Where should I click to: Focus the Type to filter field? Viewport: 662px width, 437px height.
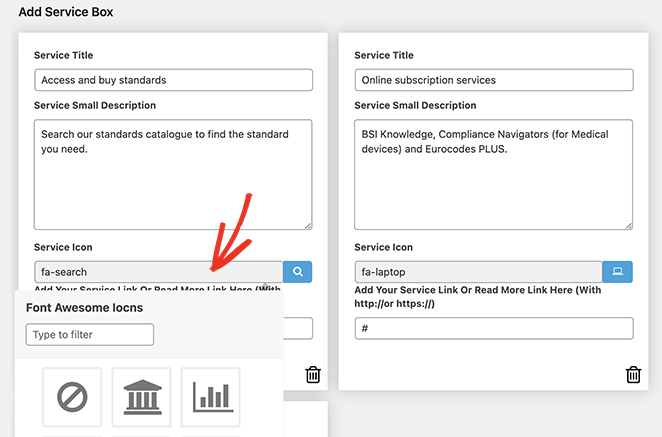pyautogui.click(x=90, y=335)
